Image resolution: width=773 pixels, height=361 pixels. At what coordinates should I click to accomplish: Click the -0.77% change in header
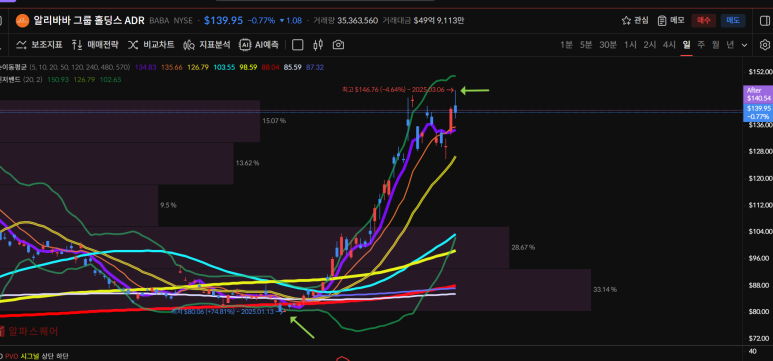coord(261,21)
